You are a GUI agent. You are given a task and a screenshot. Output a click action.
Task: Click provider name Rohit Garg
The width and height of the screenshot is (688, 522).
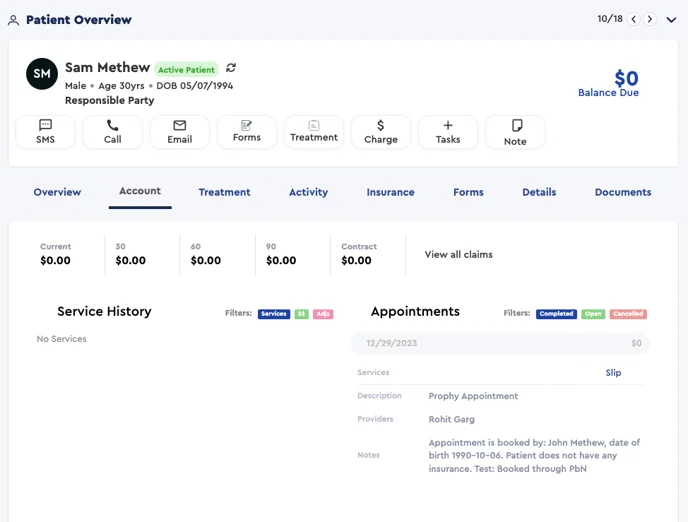tap(452, 419)
